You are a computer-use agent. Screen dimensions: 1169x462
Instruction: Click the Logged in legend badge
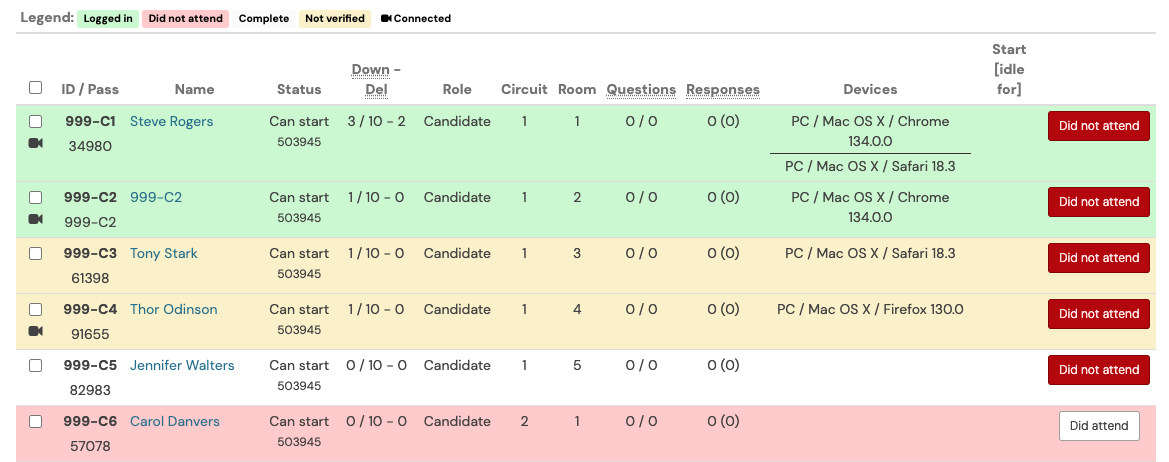click(x=108, y=19)
